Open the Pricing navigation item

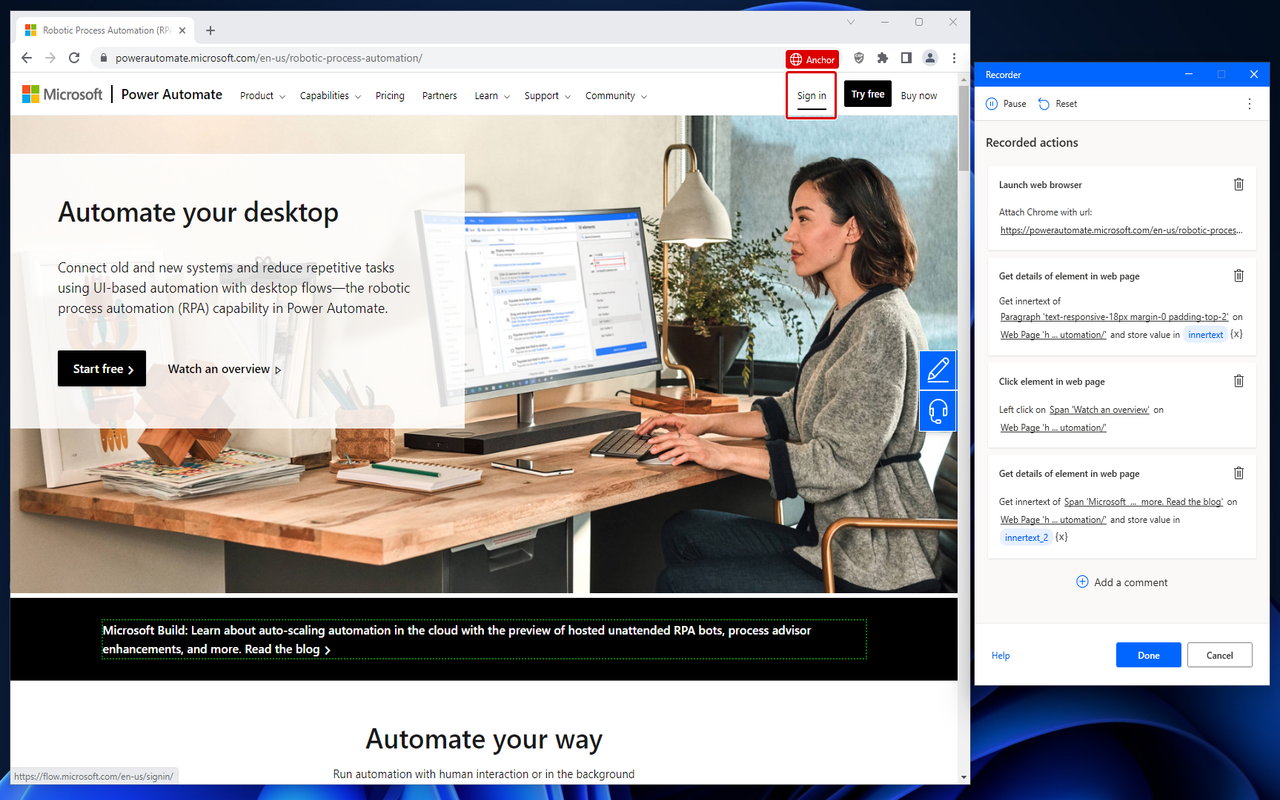tap(389, 95)
